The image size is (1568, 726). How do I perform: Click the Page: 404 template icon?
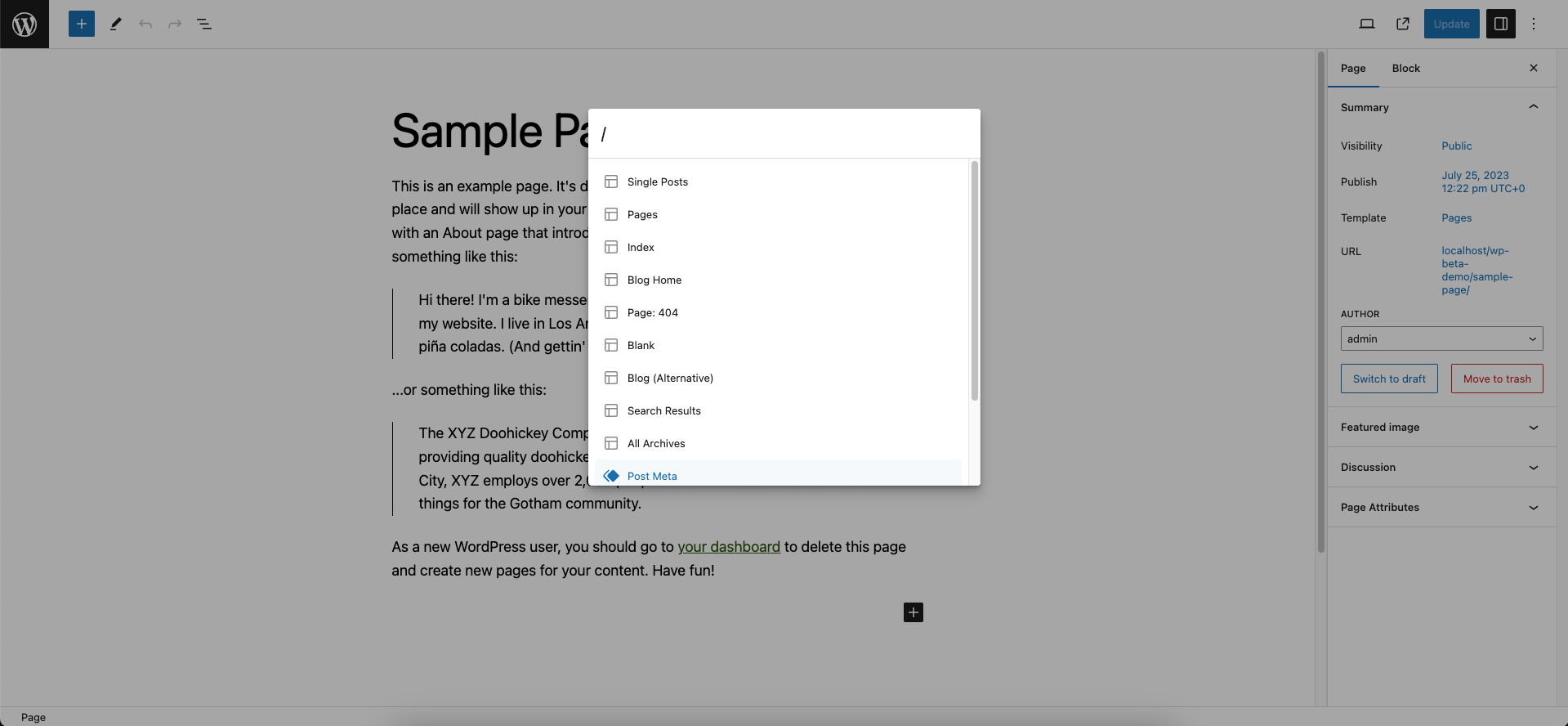[x=611, y=312]
